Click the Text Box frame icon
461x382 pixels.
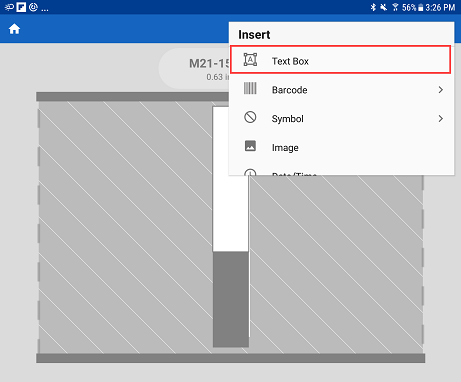250,60
